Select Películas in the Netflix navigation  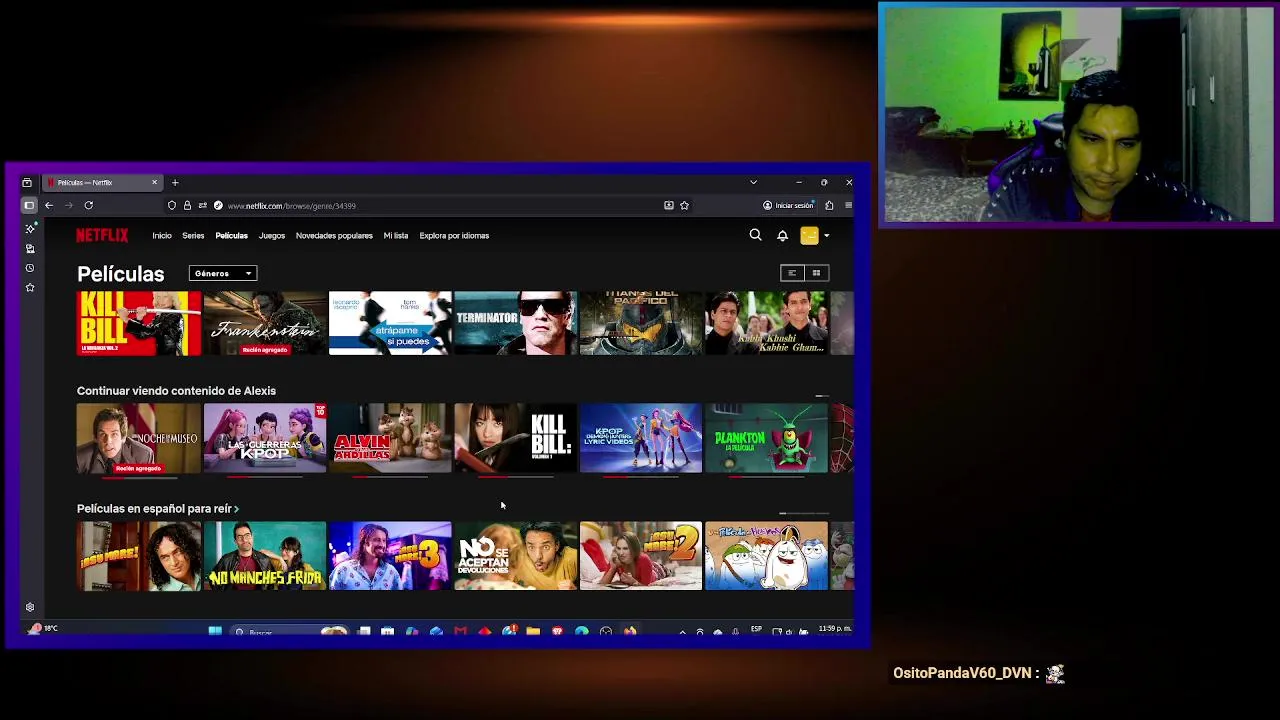231,236
